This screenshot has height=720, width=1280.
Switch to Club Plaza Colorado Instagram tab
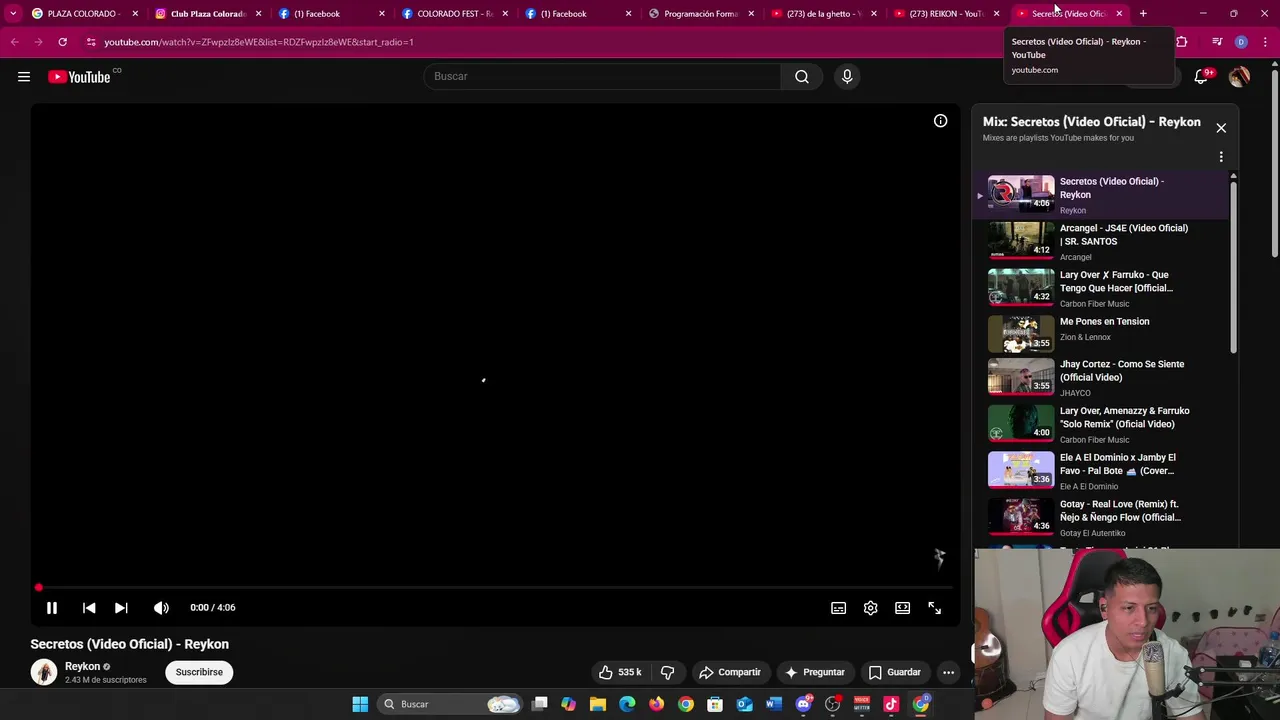[208, 14]
